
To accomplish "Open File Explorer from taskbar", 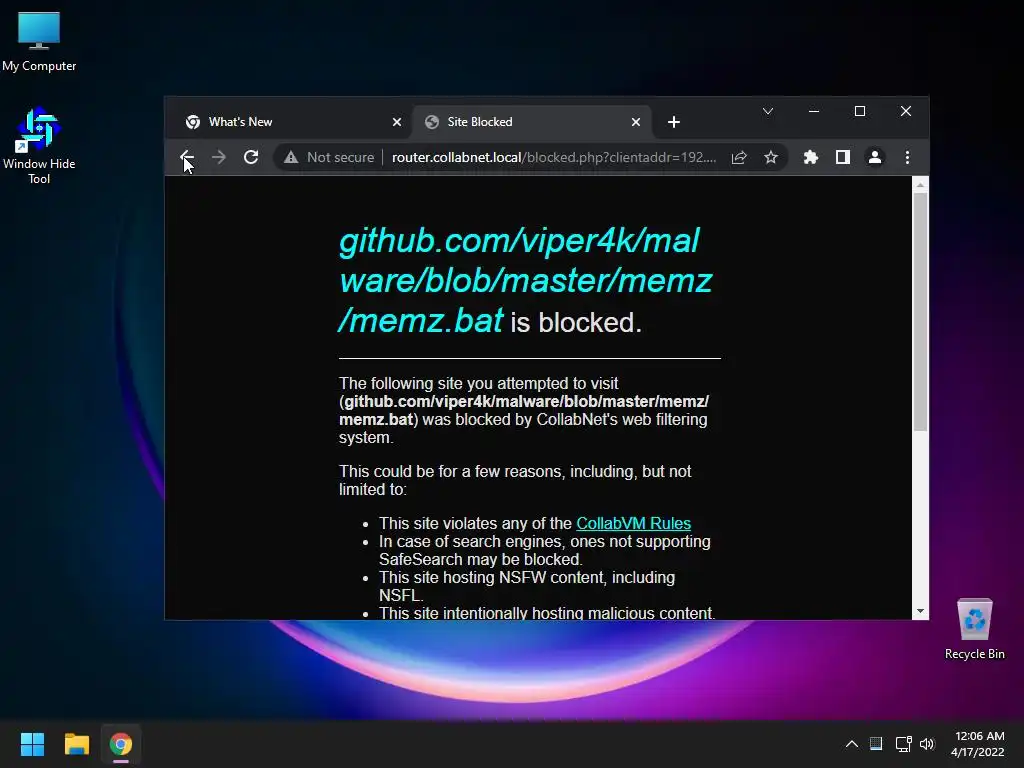I will (76, 744).
